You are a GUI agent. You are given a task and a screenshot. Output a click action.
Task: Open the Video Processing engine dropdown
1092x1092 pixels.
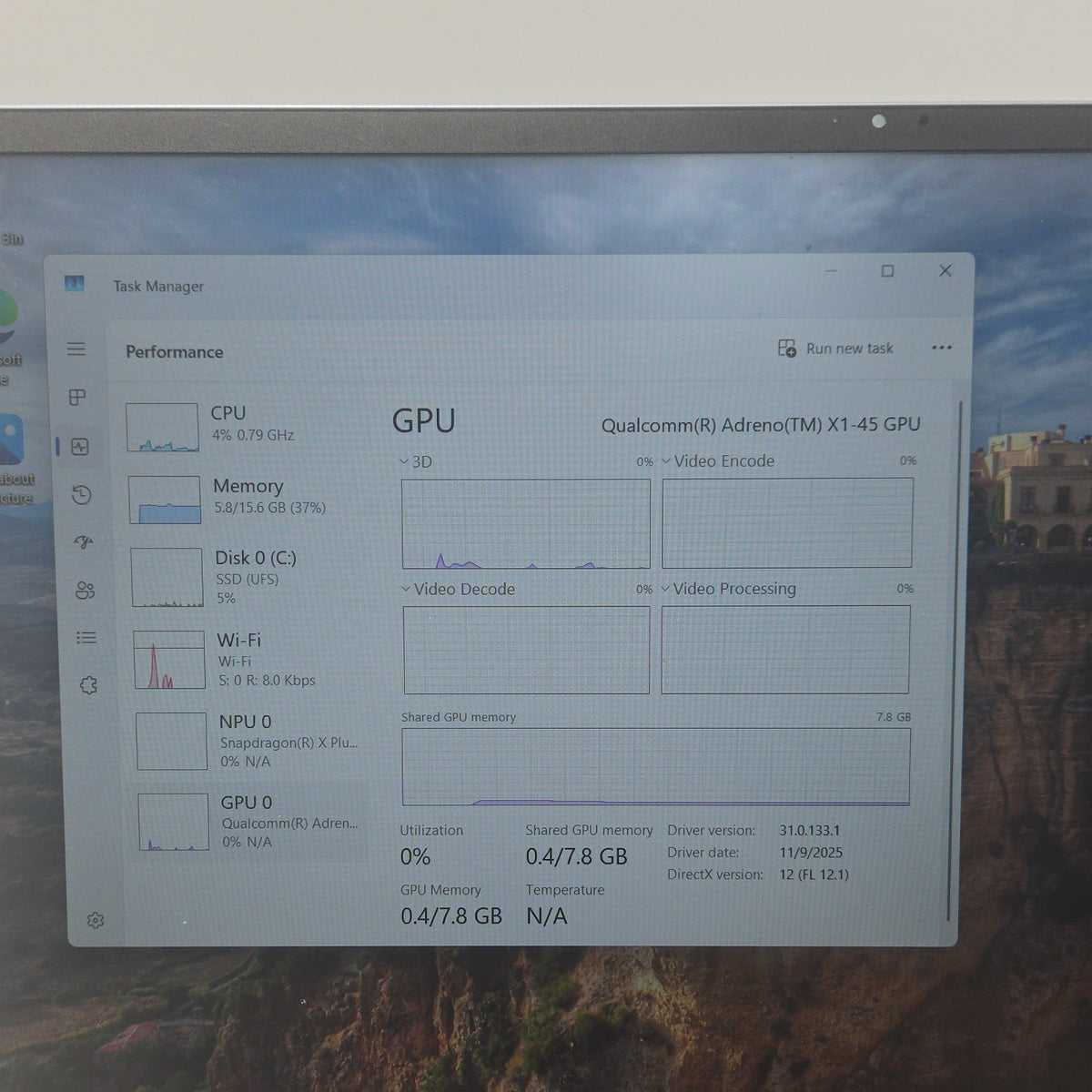tap(729, 589)
